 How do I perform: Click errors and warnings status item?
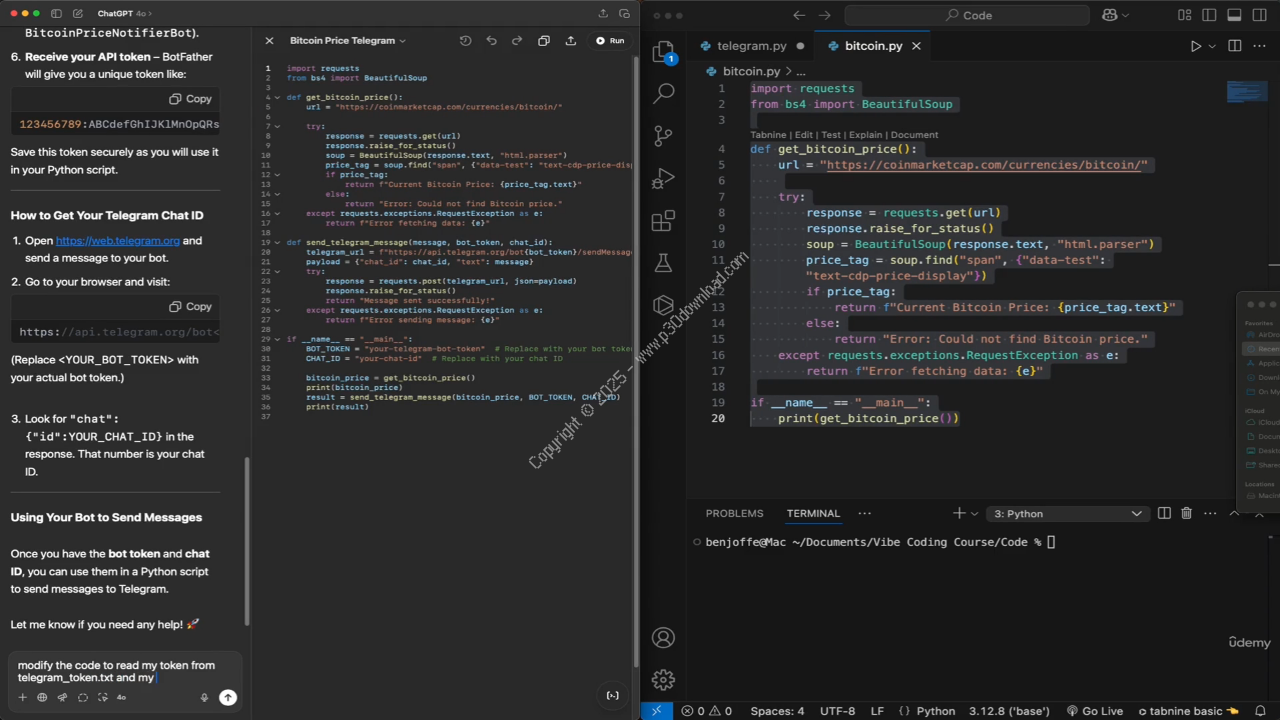tap(707, 711)
